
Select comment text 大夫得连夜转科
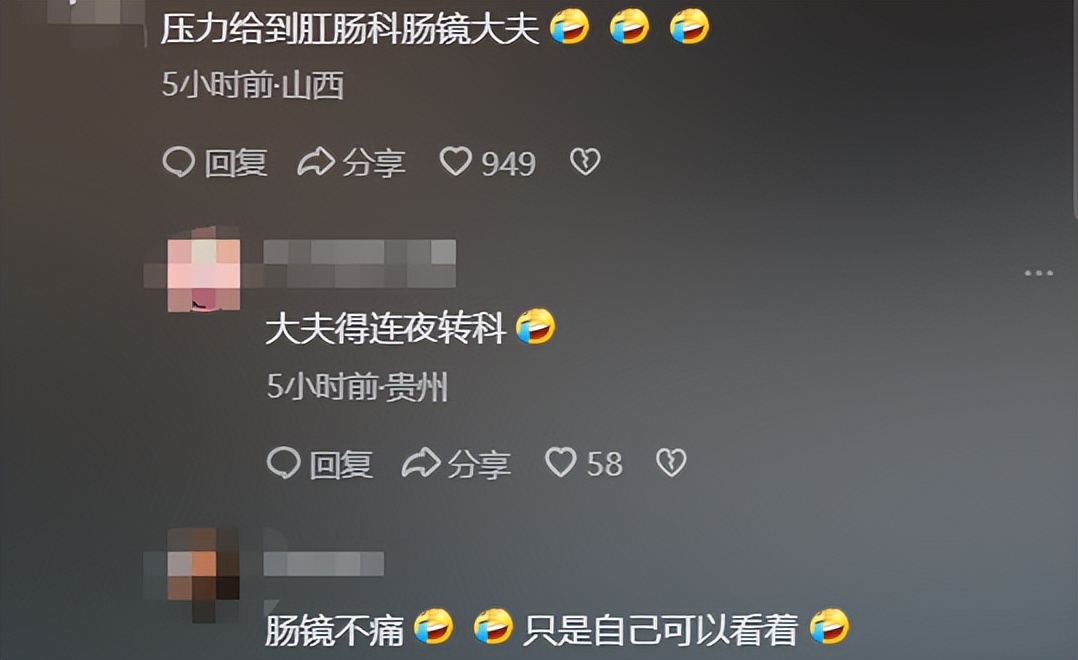pyautogui.click(x=386, y=327)
